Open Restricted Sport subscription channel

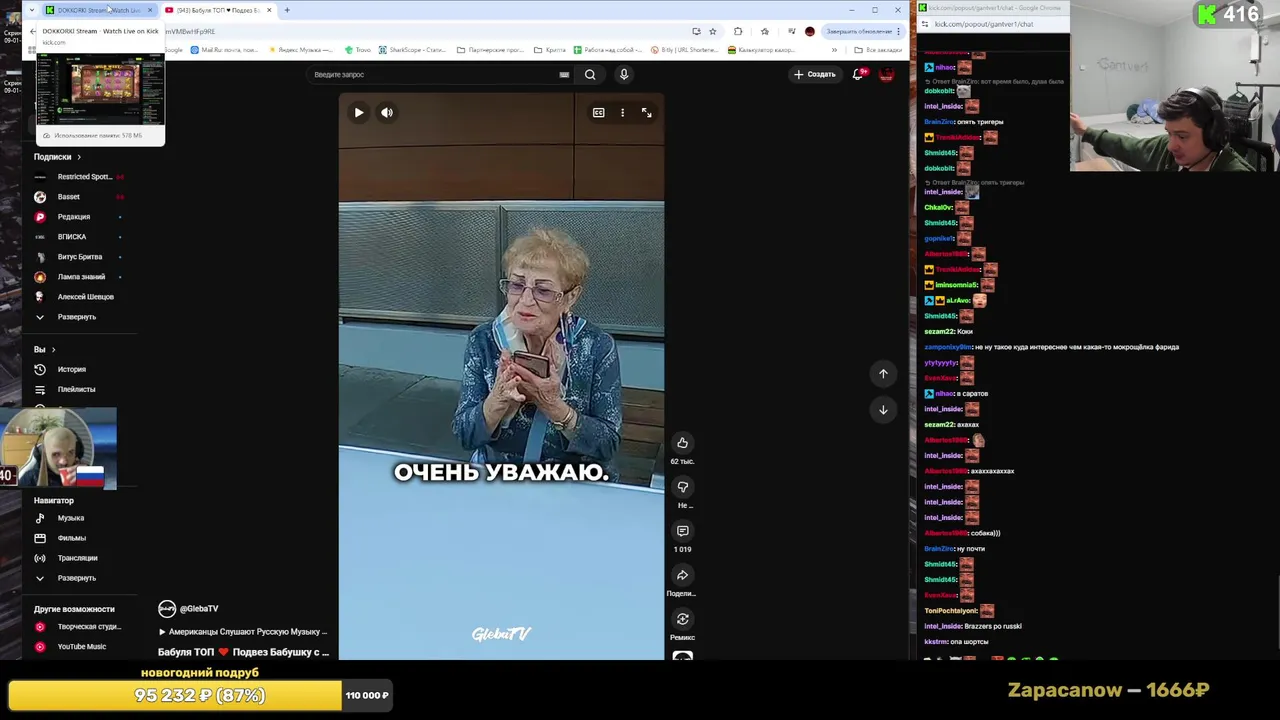[x=78, y=177]
